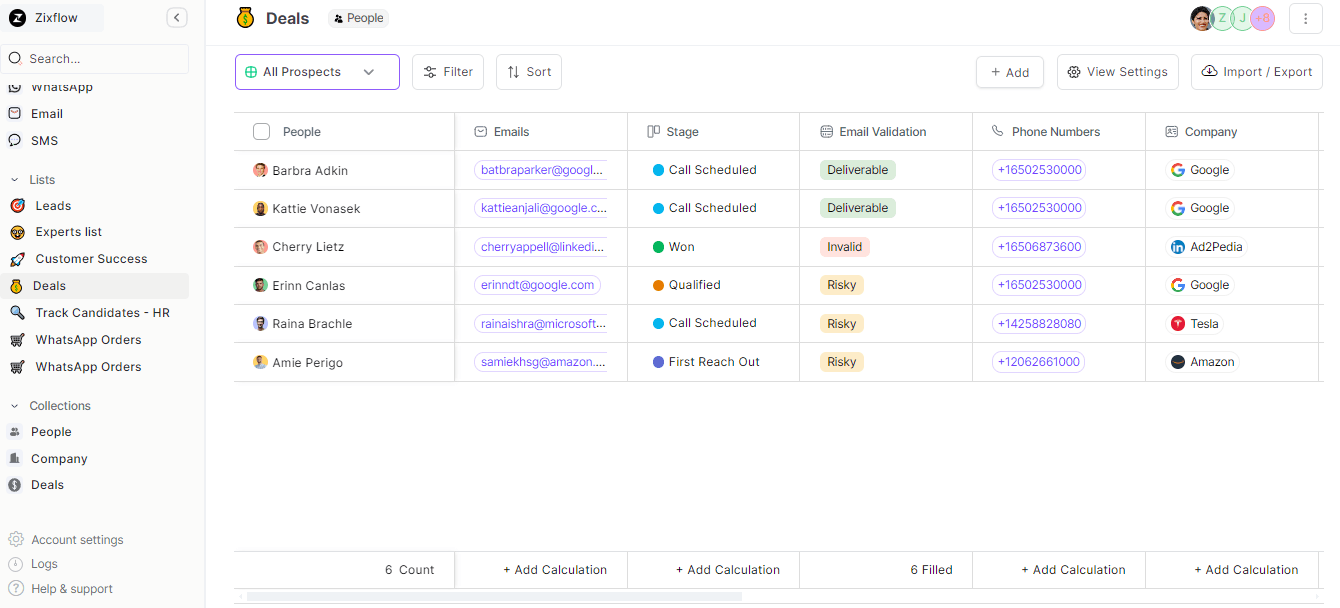Click the Google logo in Barbra Adkin's row
1340x608 pixels.
(1178, 170)
